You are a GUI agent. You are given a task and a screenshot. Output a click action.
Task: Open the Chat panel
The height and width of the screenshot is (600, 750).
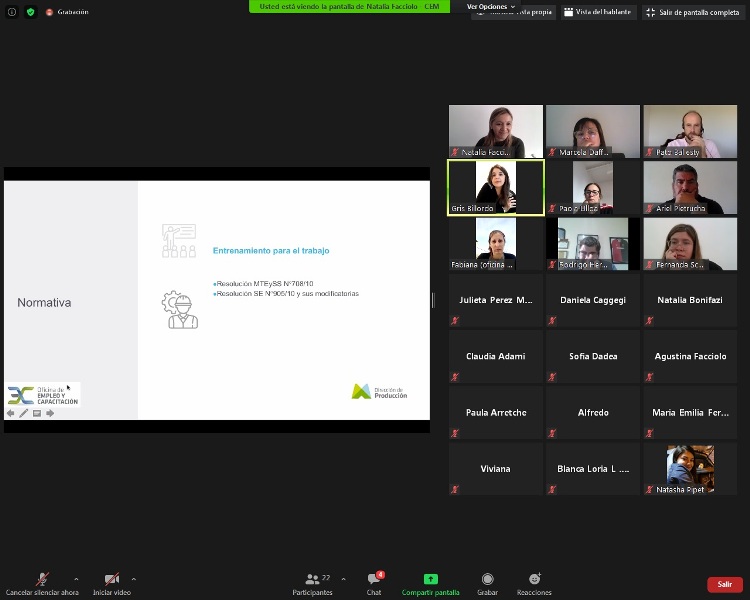coord(374,582)
